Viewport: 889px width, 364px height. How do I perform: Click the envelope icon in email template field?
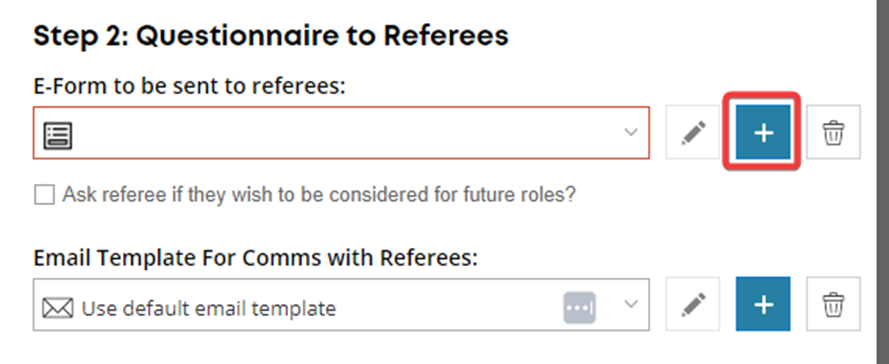click(58, 308)
